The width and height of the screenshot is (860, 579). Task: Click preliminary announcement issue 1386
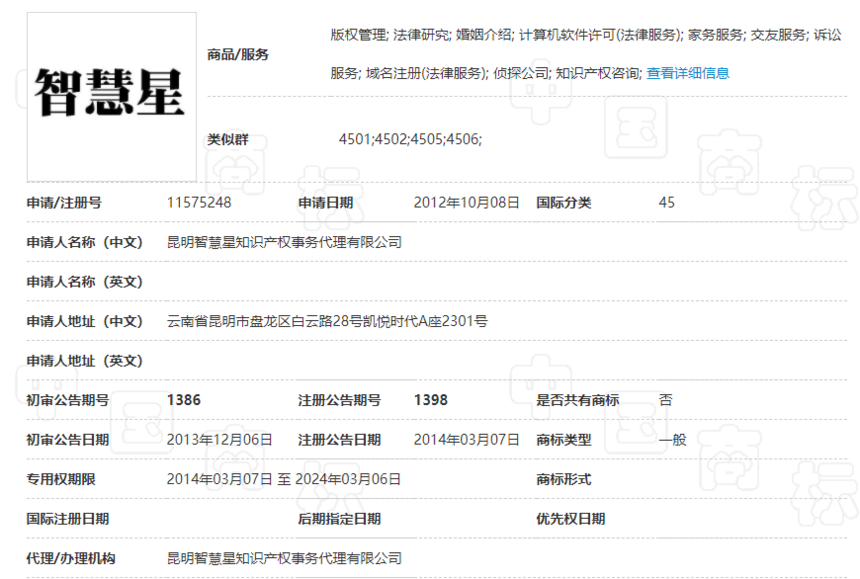[x=184, y=400]
